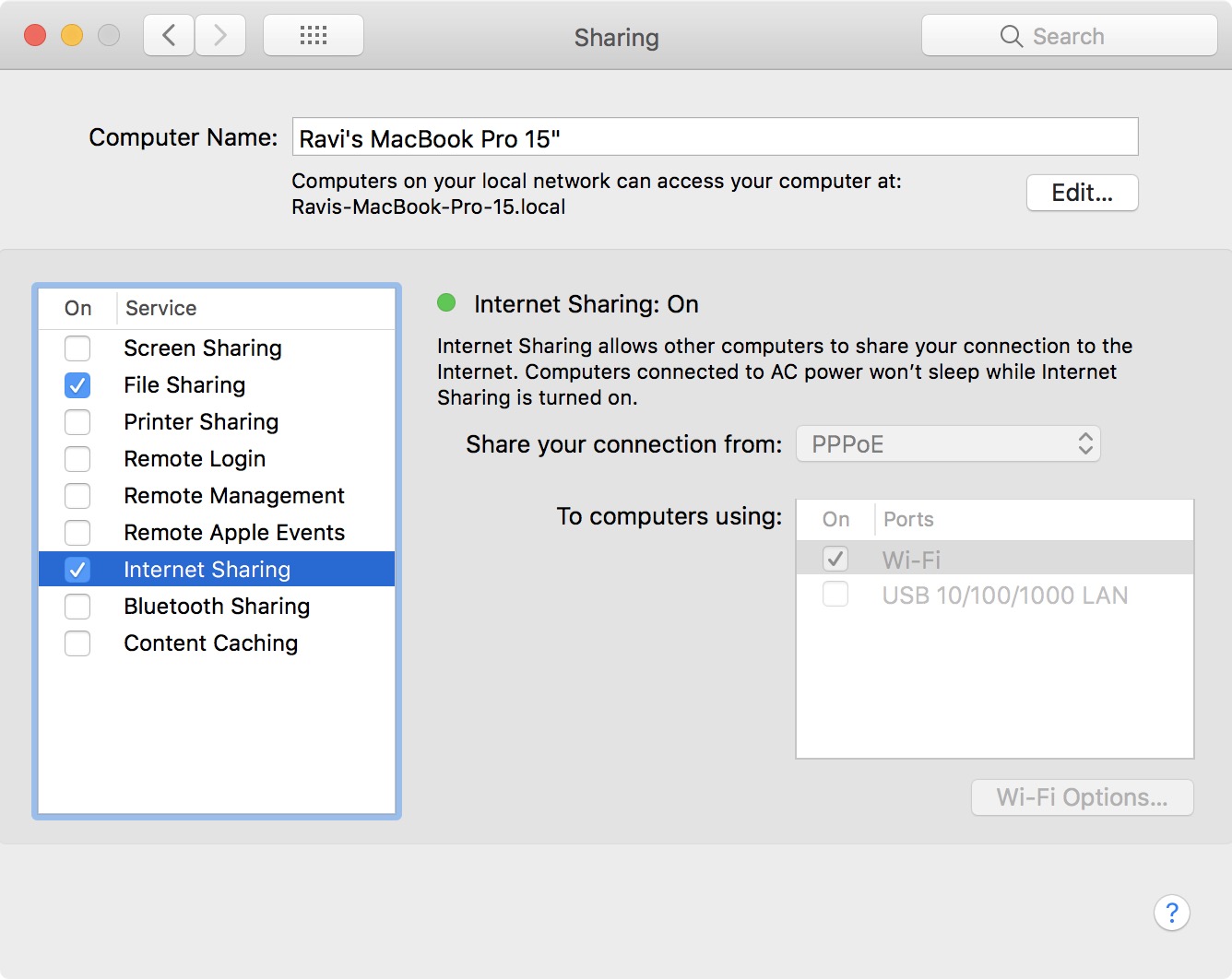Click the On column header in ports list
The image size is (1232, 979).
836,519
